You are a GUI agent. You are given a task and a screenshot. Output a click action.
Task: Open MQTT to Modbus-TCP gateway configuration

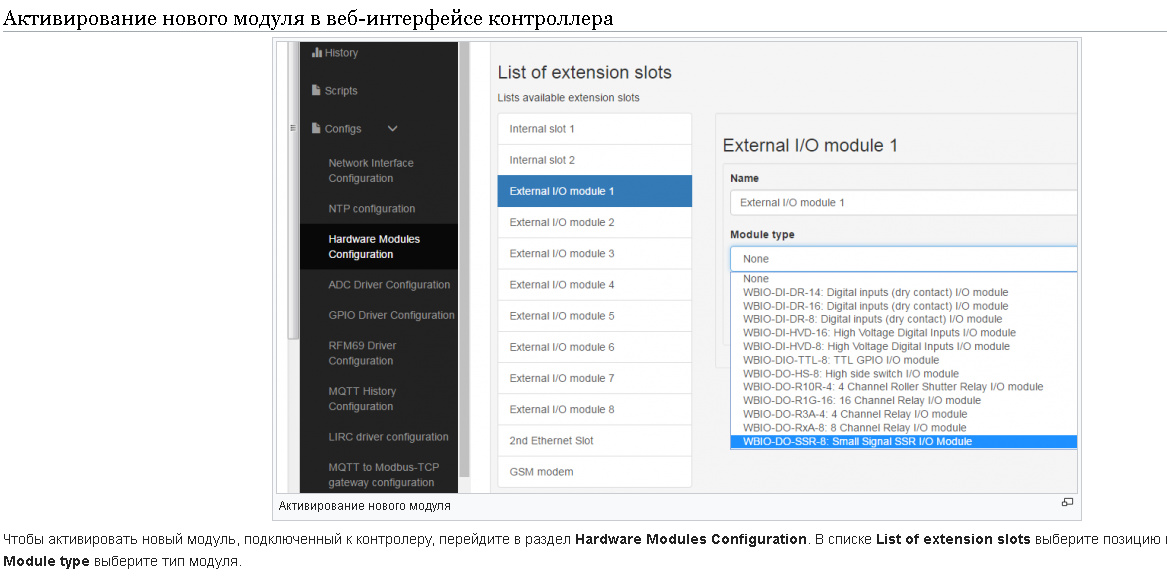383,475
